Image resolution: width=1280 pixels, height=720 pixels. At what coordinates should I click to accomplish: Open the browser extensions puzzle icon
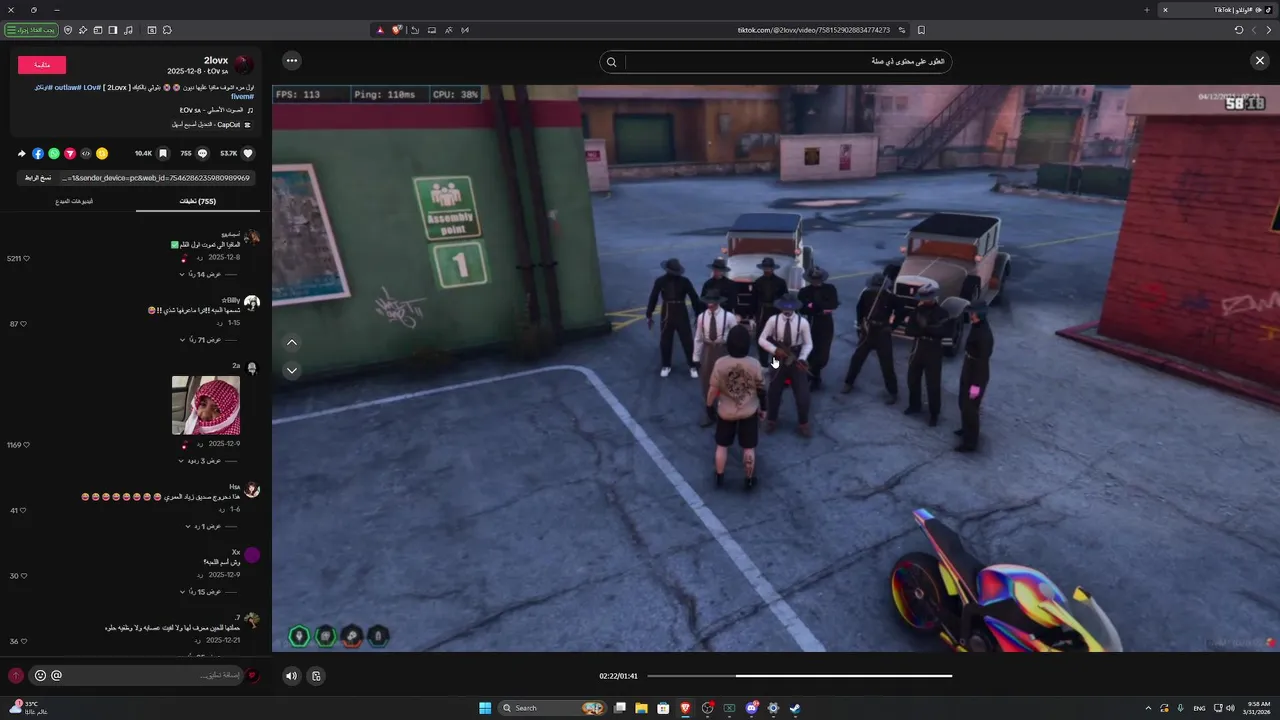(x=167, y=30)
